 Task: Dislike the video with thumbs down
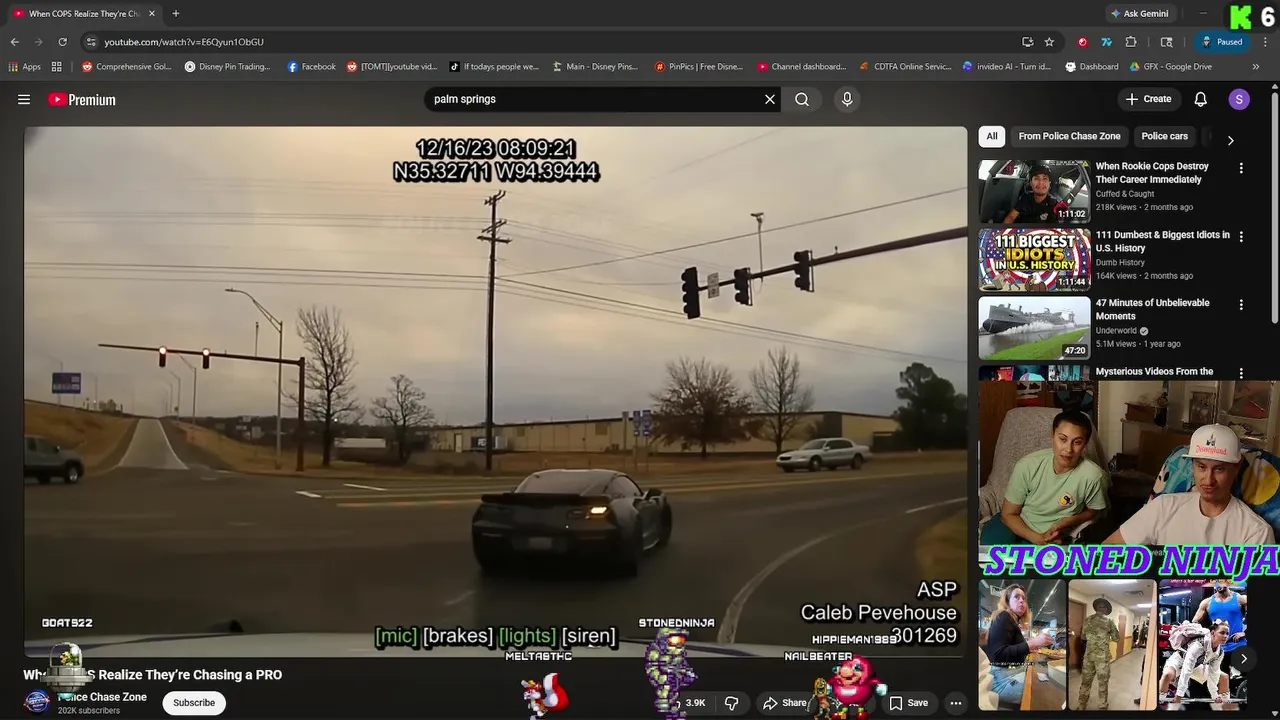(x=731, y=703)
